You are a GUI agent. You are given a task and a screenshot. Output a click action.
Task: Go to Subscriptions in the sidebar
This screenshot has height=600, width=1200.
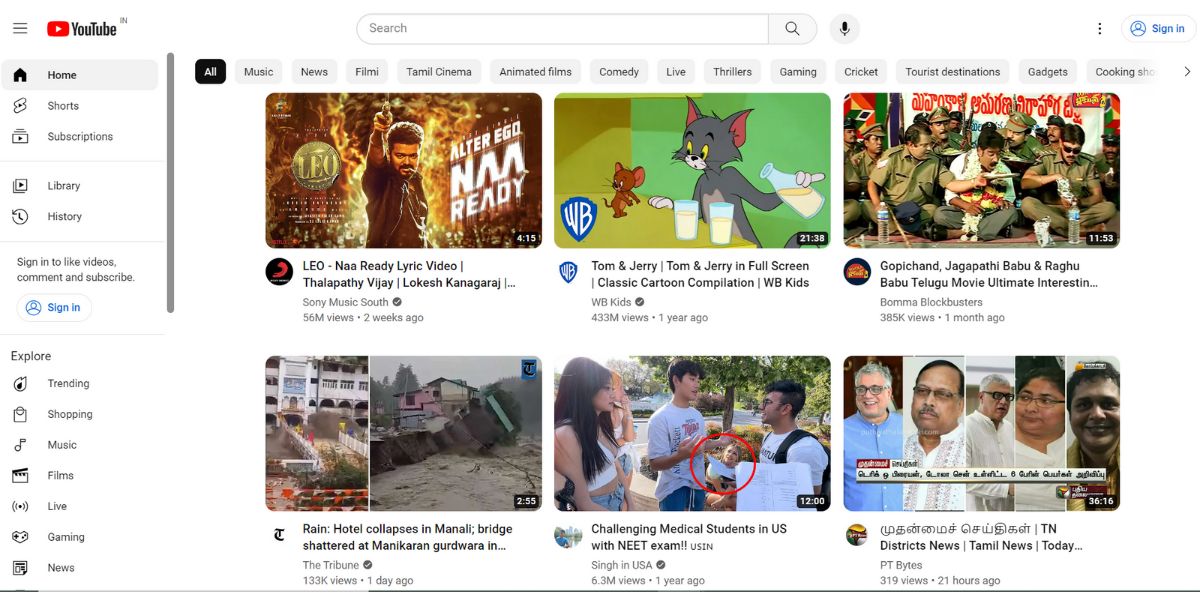click(x=80, y=136)
